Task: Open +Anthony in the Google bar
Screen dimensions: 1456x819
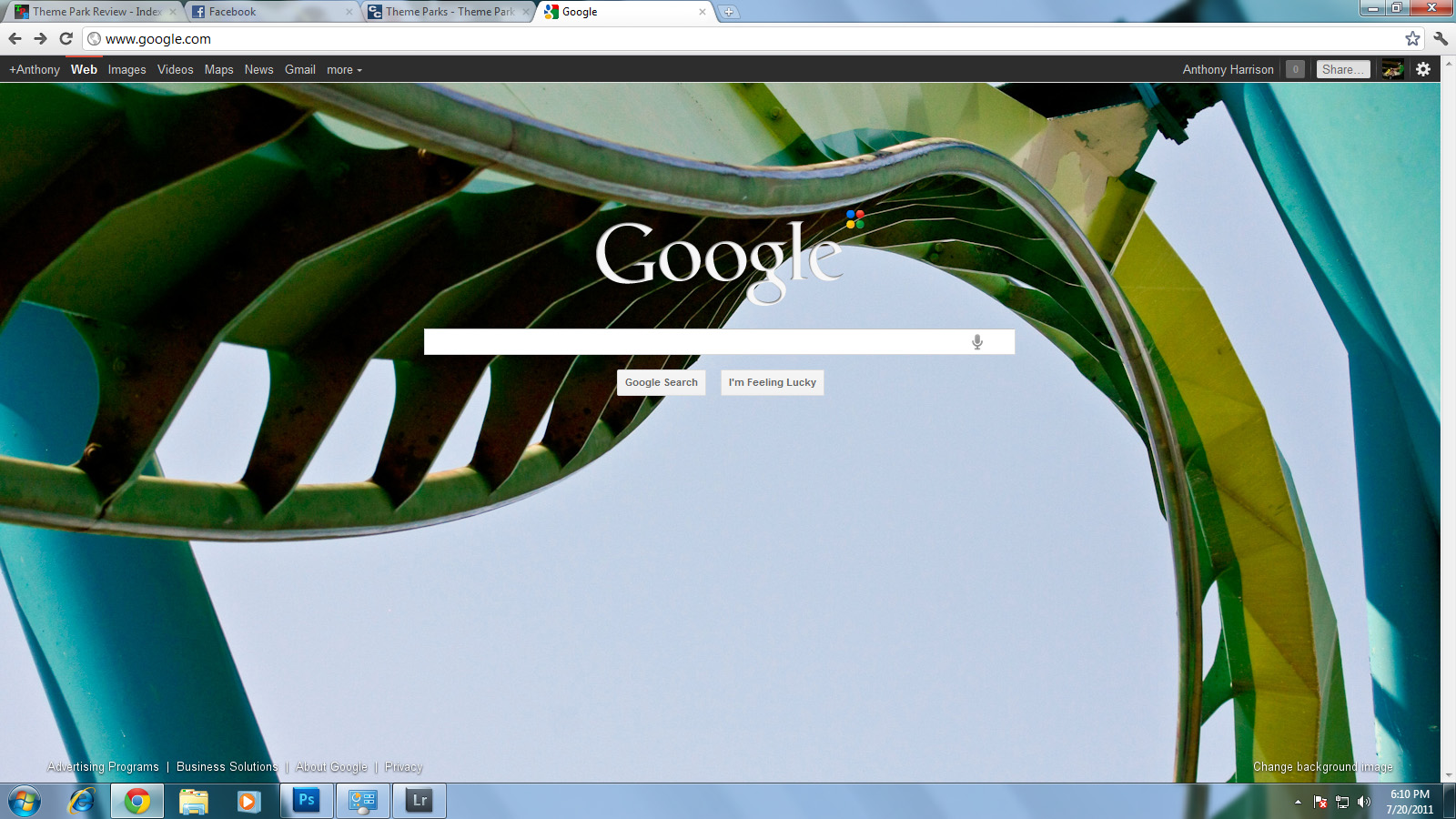Action: 35,70
